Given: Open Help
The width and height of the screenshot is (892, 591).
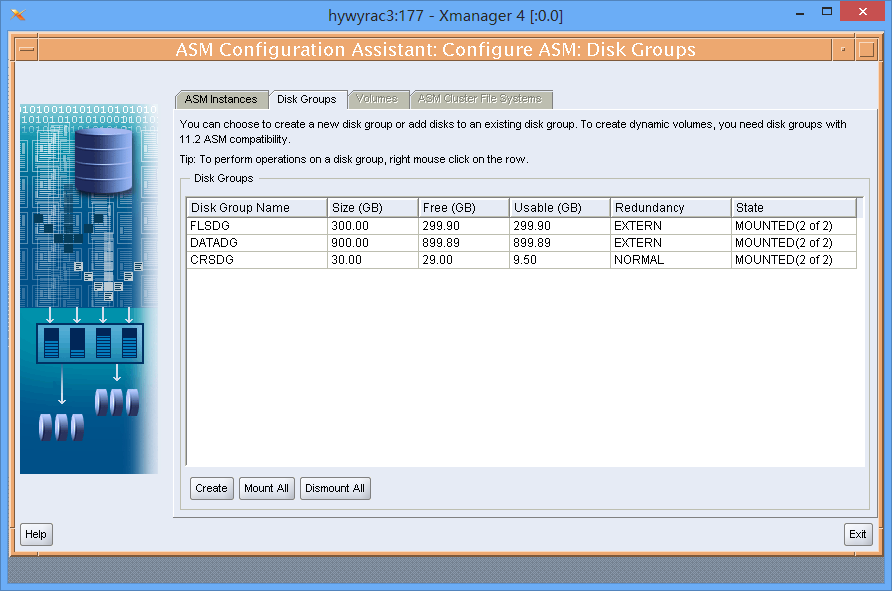Looking at the screenshot, I should [x=36, y=534].
